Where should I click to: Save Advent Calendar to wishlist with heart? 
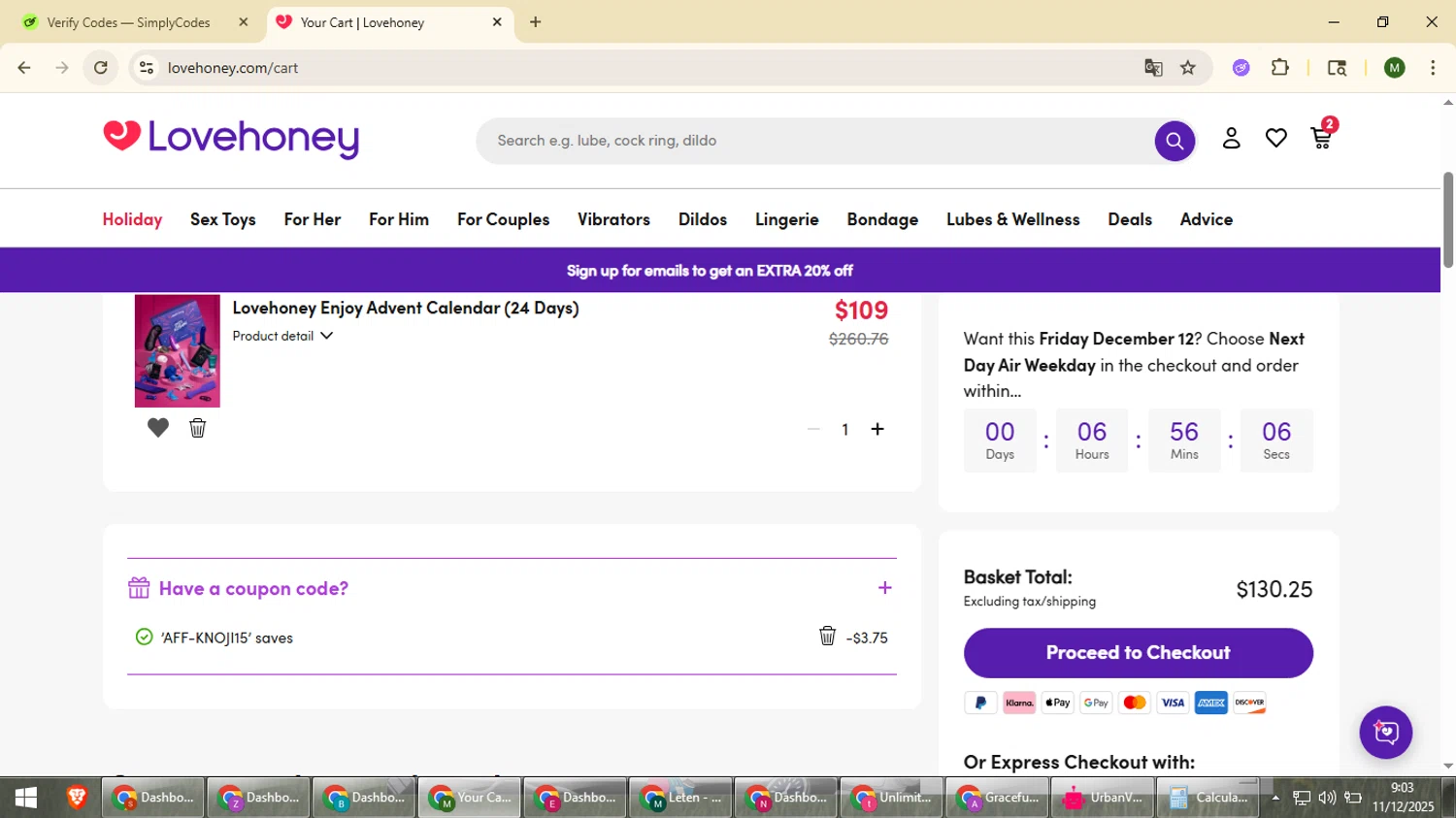click(158, 428)
